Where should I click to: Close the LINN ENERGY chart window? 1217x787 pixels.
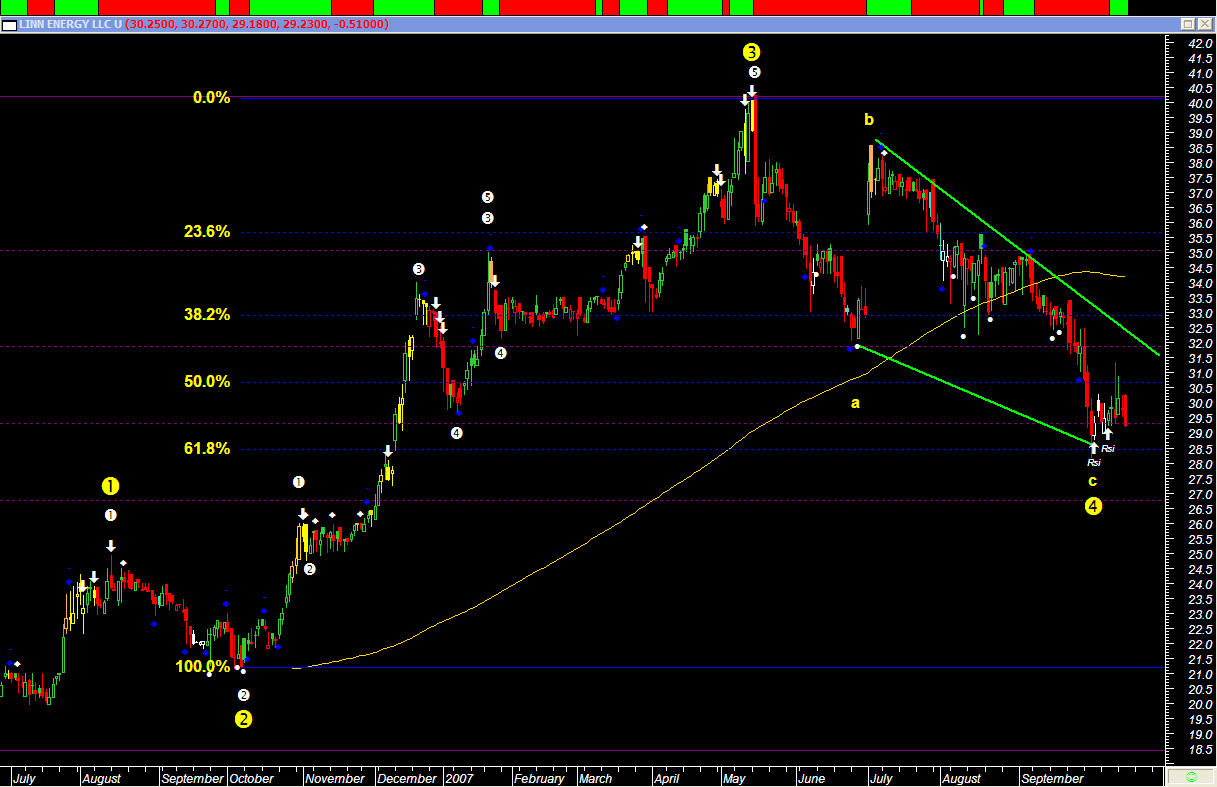(x=1203, y=25)
